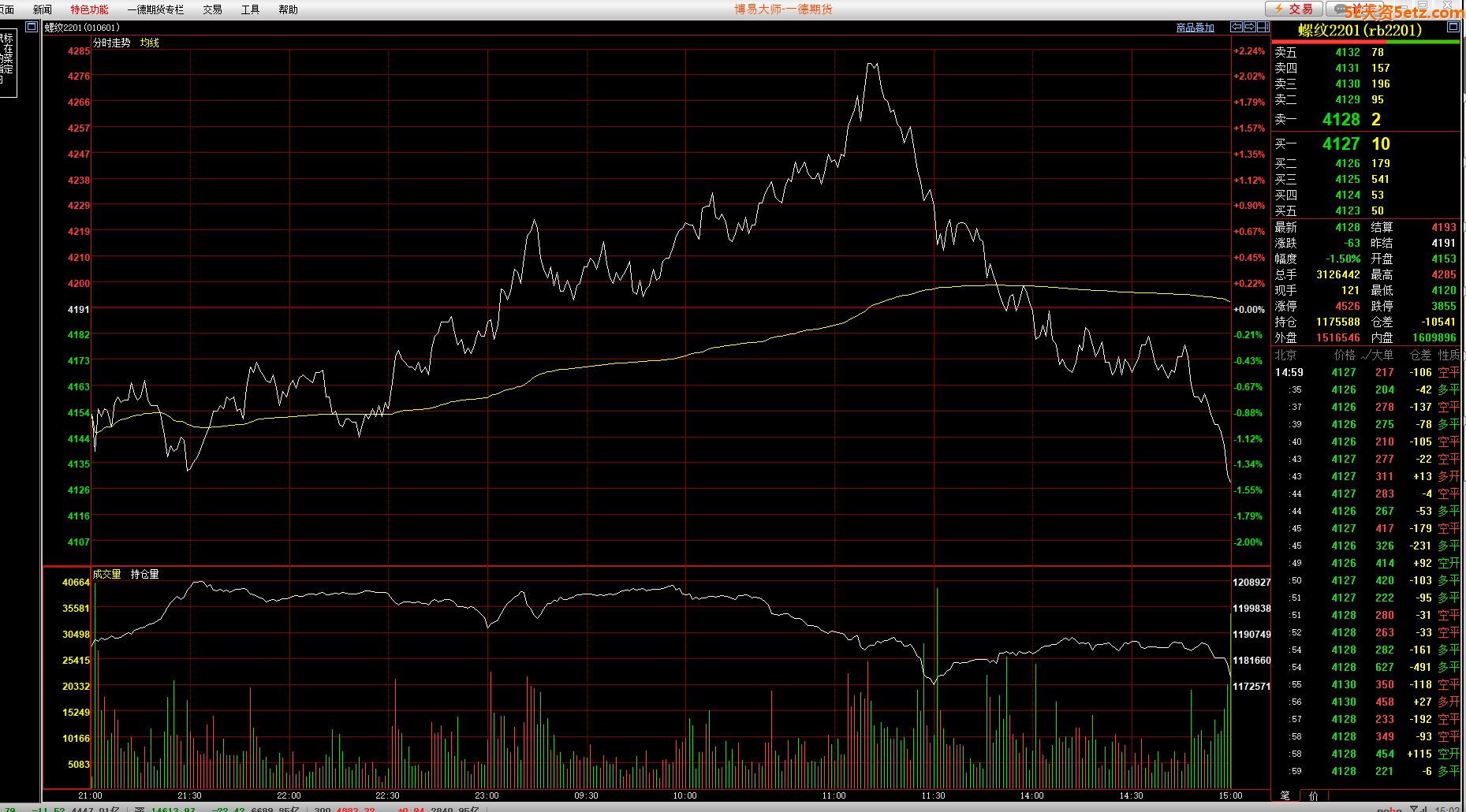Image resolution: width=1466 pixels, height=812 pixels.
Task: Click the lightning 交易 button
Action: [1293, 9]
